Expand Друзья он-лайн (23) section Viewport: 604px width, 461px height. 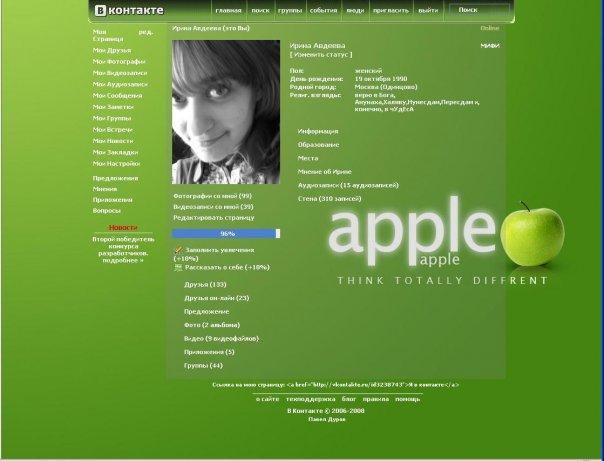pyautogui.click(x=216, y=298)
